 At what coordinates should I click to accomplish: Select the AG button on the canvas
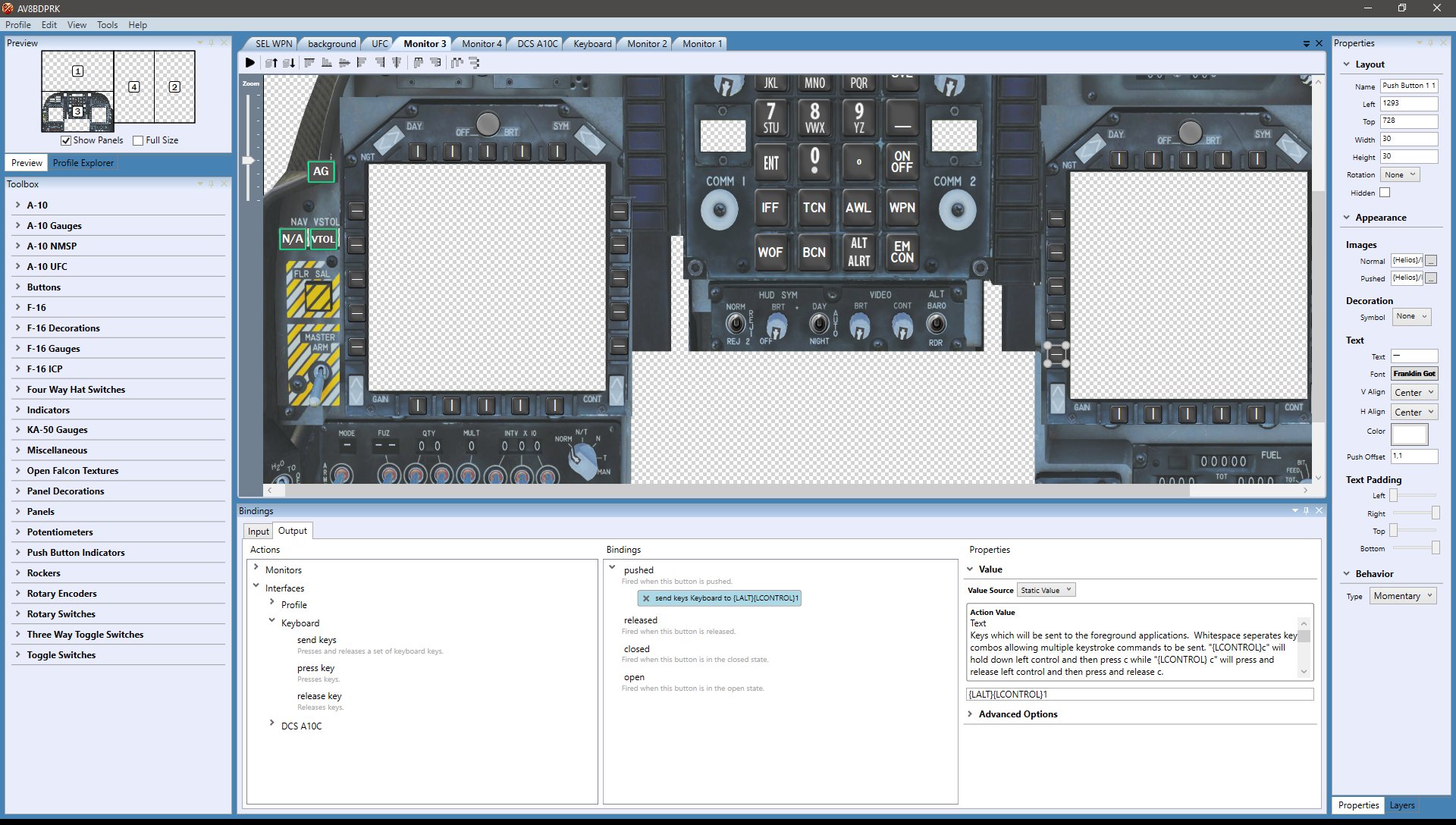click(321, 171)
